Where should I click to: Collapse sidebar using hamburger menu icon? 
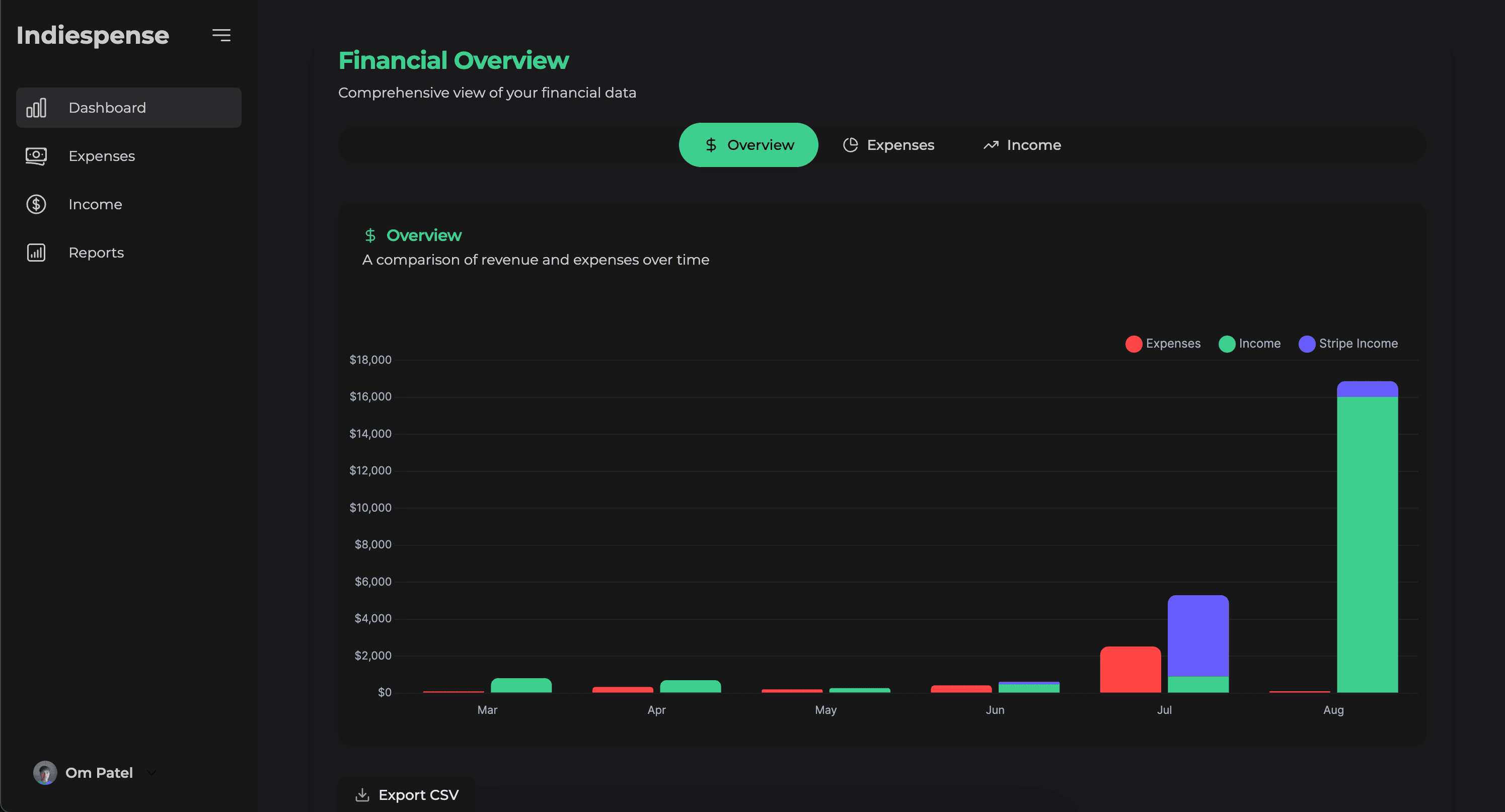(221, 36)
